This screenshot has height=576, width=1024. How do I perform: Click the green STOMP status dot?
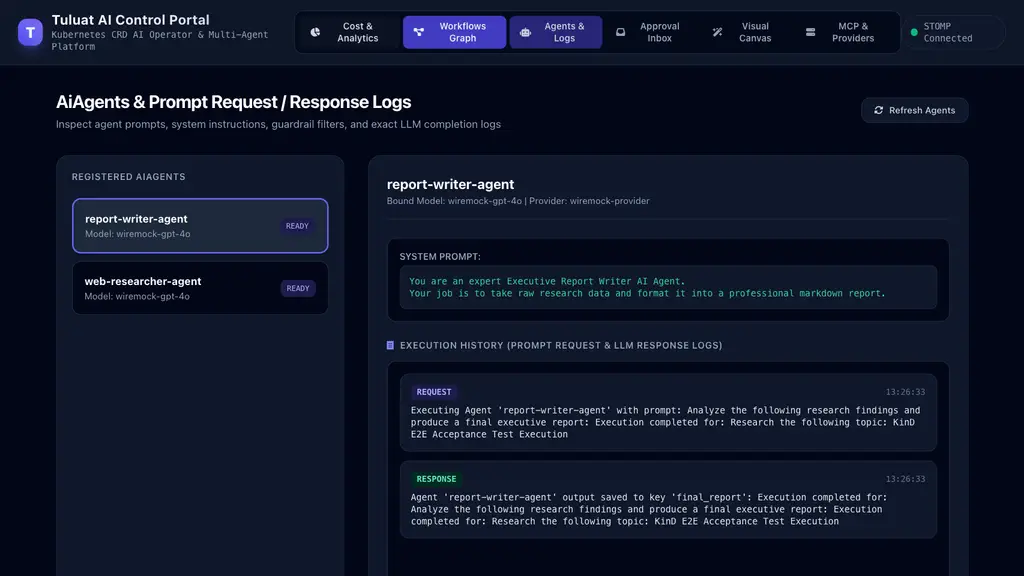(x=914, y=32)
